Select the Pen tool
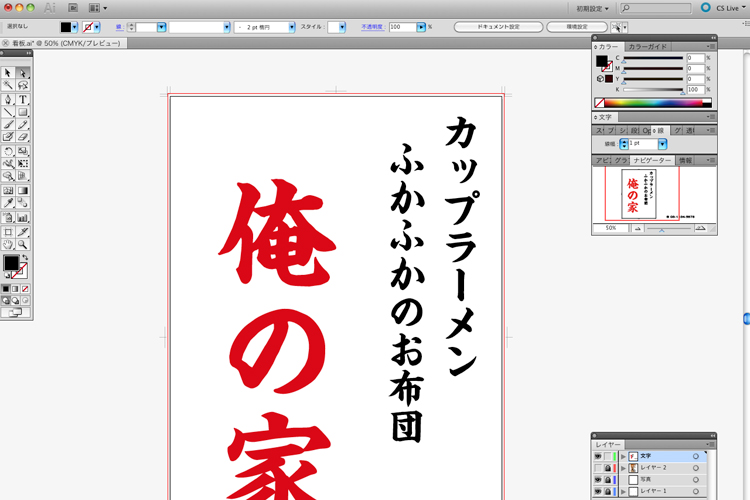This screenshot has height=500, width=750. pos(8,99)
